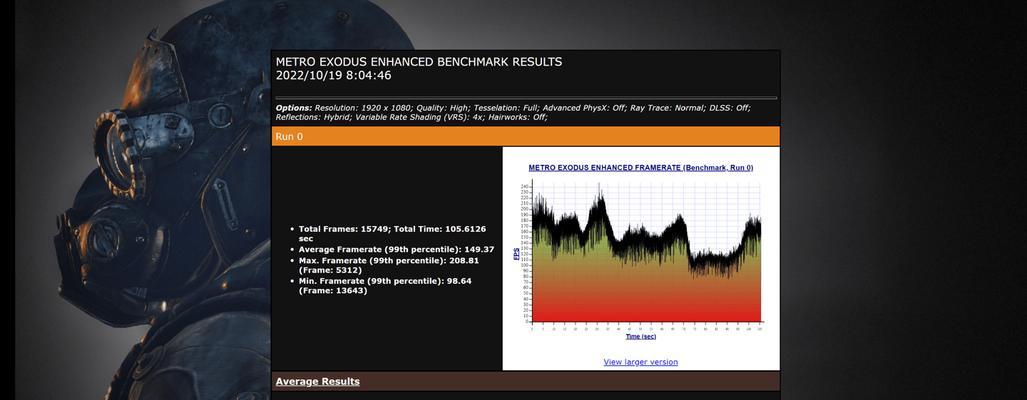Click Min. Framerate 98.64 entry
1027x400 pixels.
[x=385, y=285]
